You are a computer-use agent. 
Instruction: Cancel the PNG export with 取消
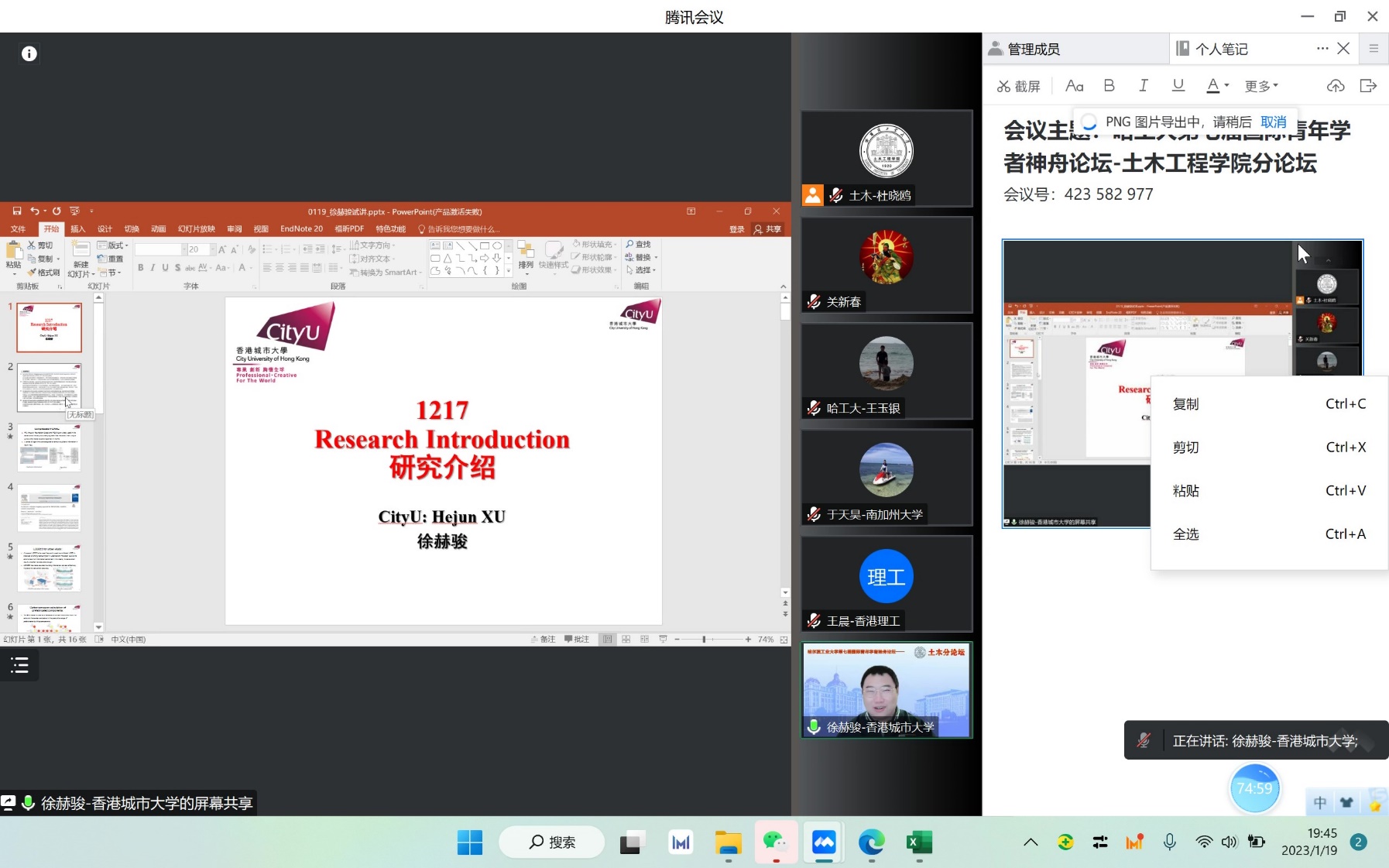point(1273,122)
